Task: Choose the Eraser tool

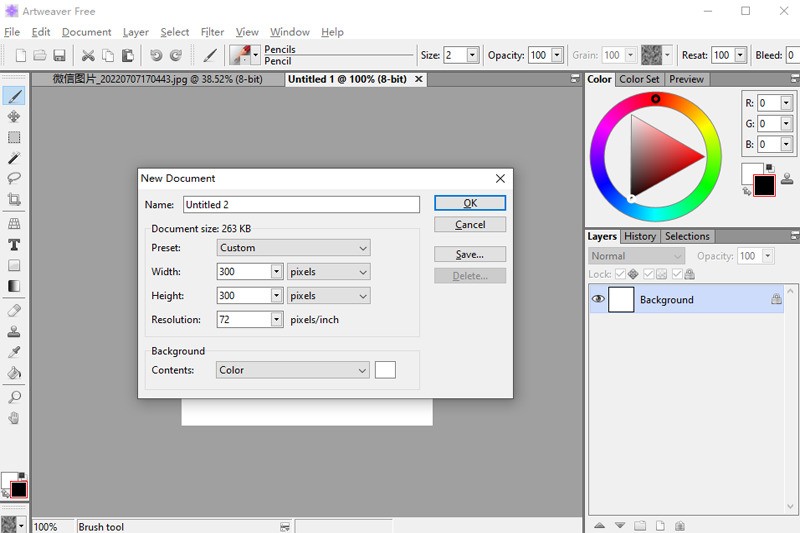Action: tap(14, 310)
